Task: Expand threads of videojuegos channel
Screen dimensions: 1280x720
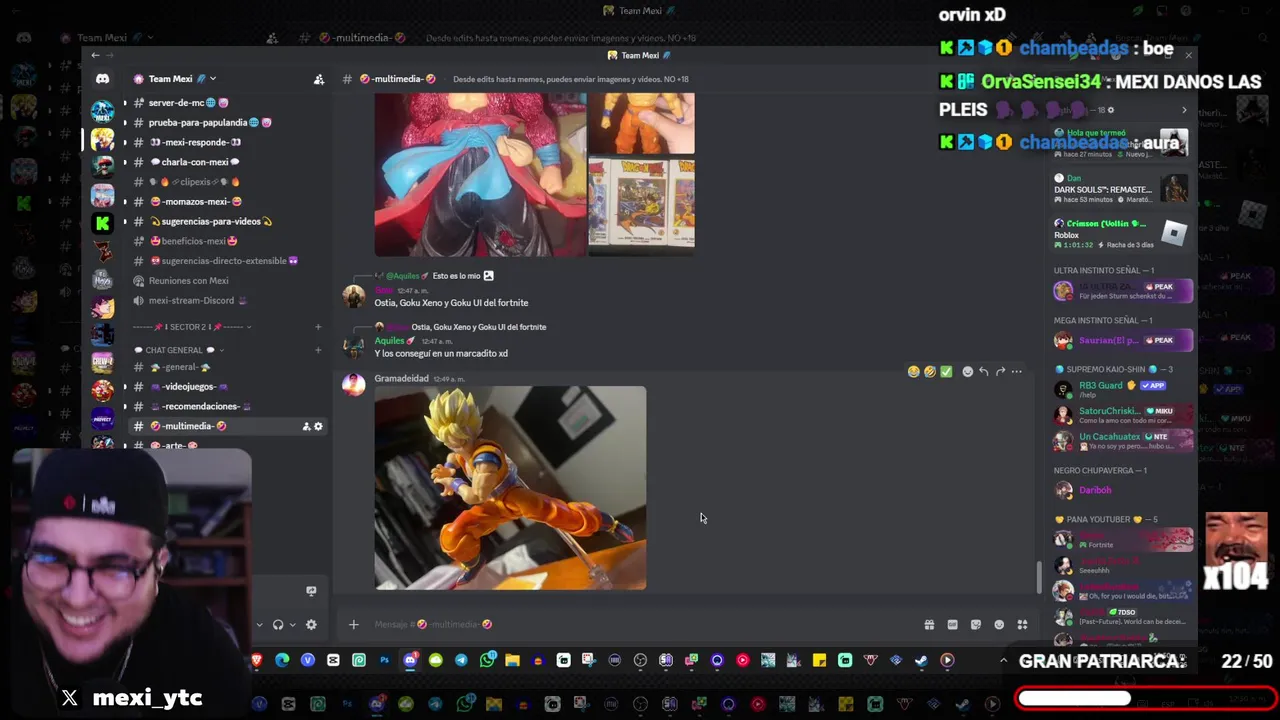Action: pos(125,387)
